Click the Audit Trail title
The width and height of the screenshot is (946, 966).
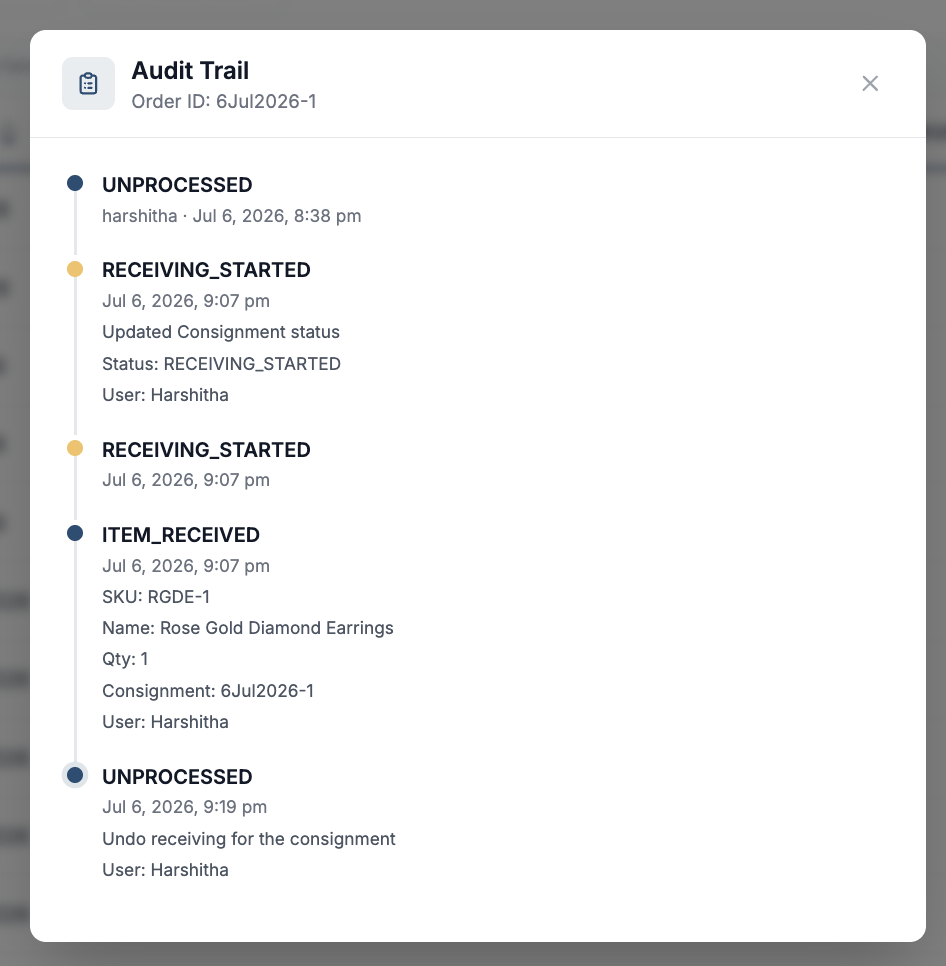(190, 71)
